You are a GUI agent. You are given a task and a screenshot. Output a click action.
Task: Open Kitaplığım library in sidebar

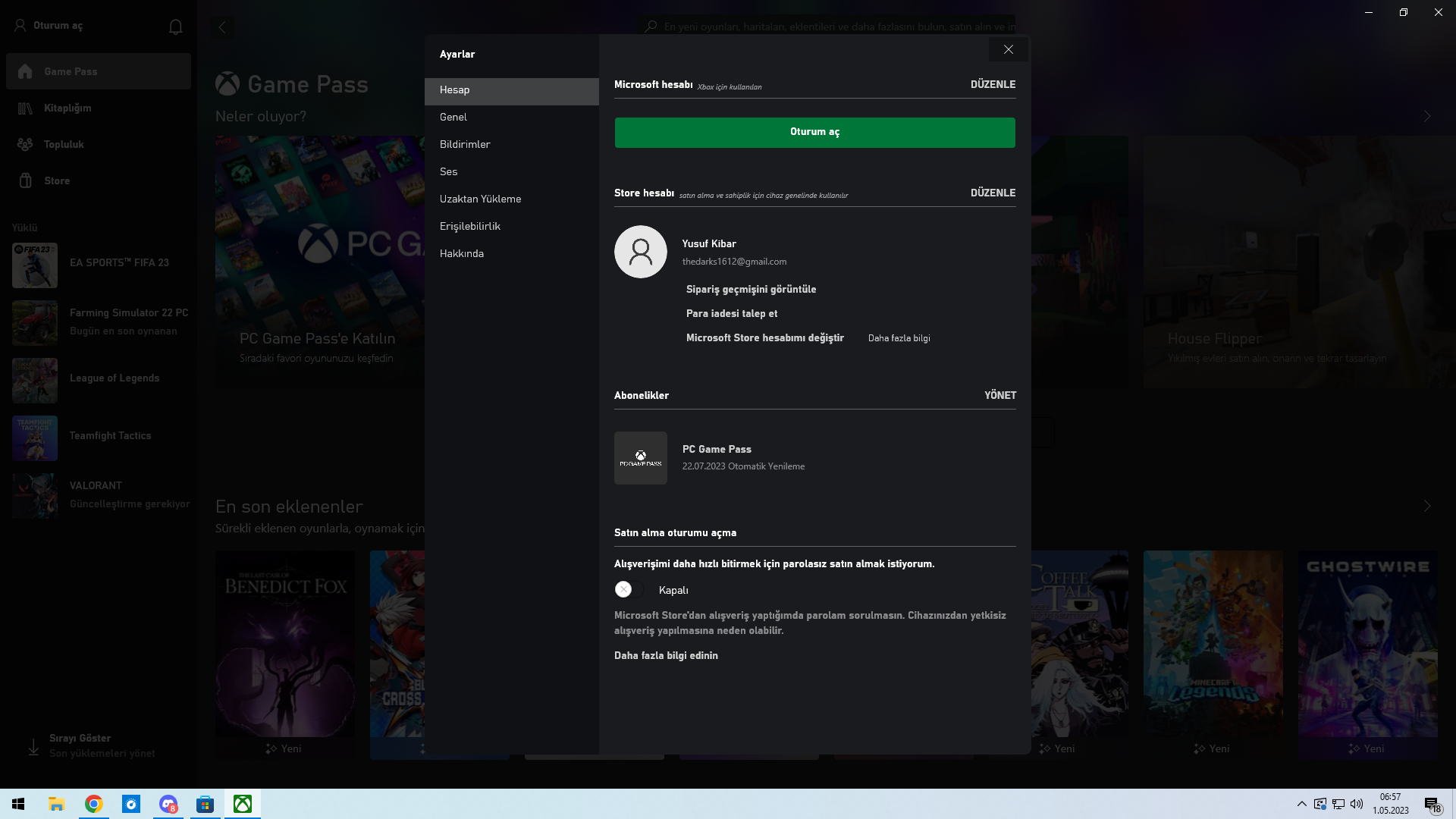tap(67, 108)
